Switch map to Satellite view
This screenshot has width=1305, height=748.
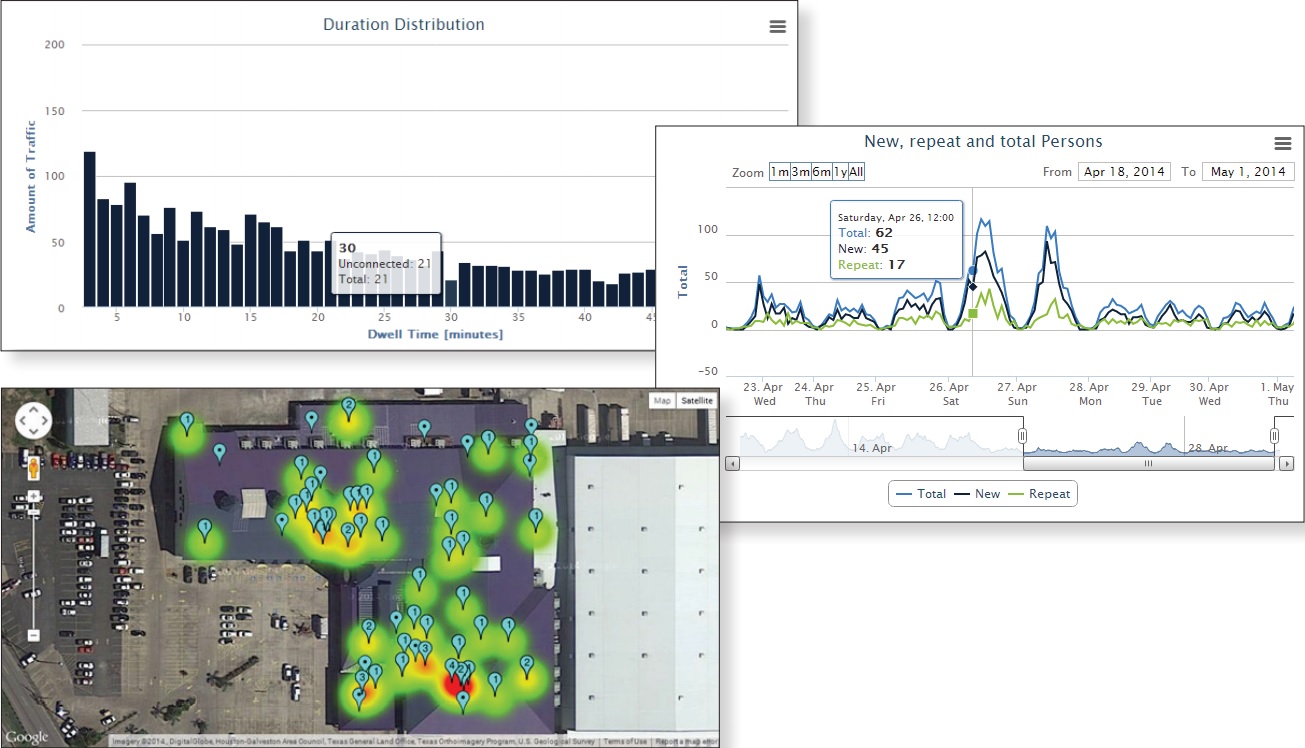(x=696, y=401)
